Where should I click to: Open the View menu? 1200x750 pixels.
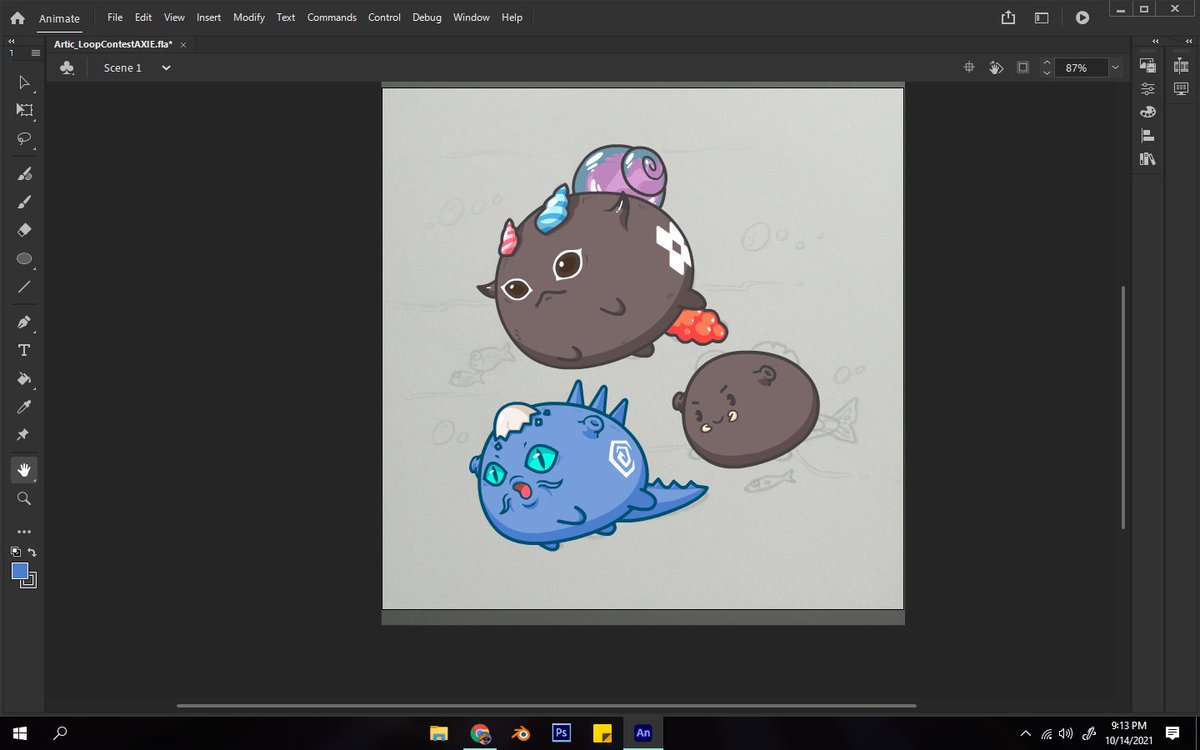point(175,18)
